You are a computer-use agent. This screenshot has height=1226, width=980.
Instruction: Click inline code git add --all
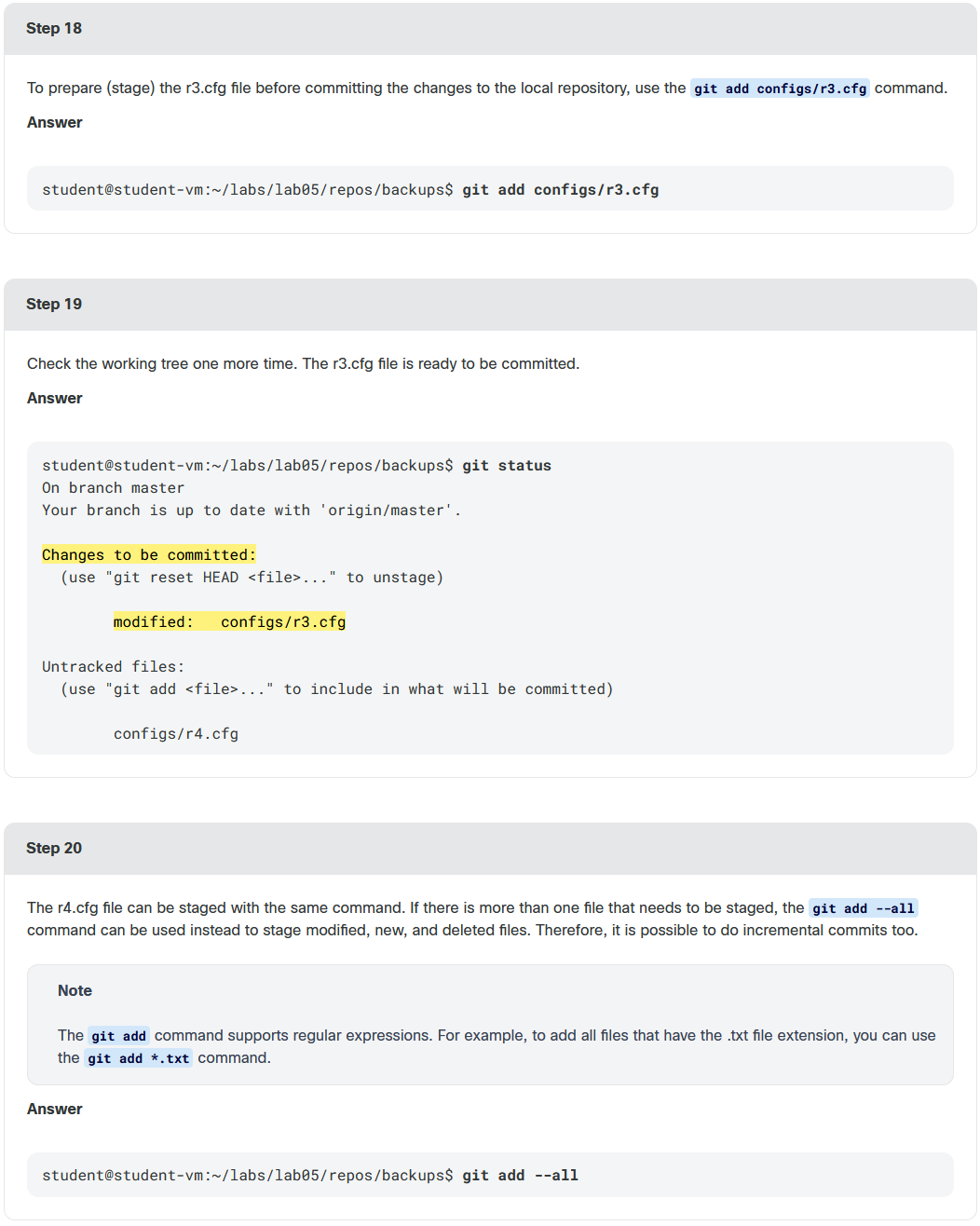point(863,908)
